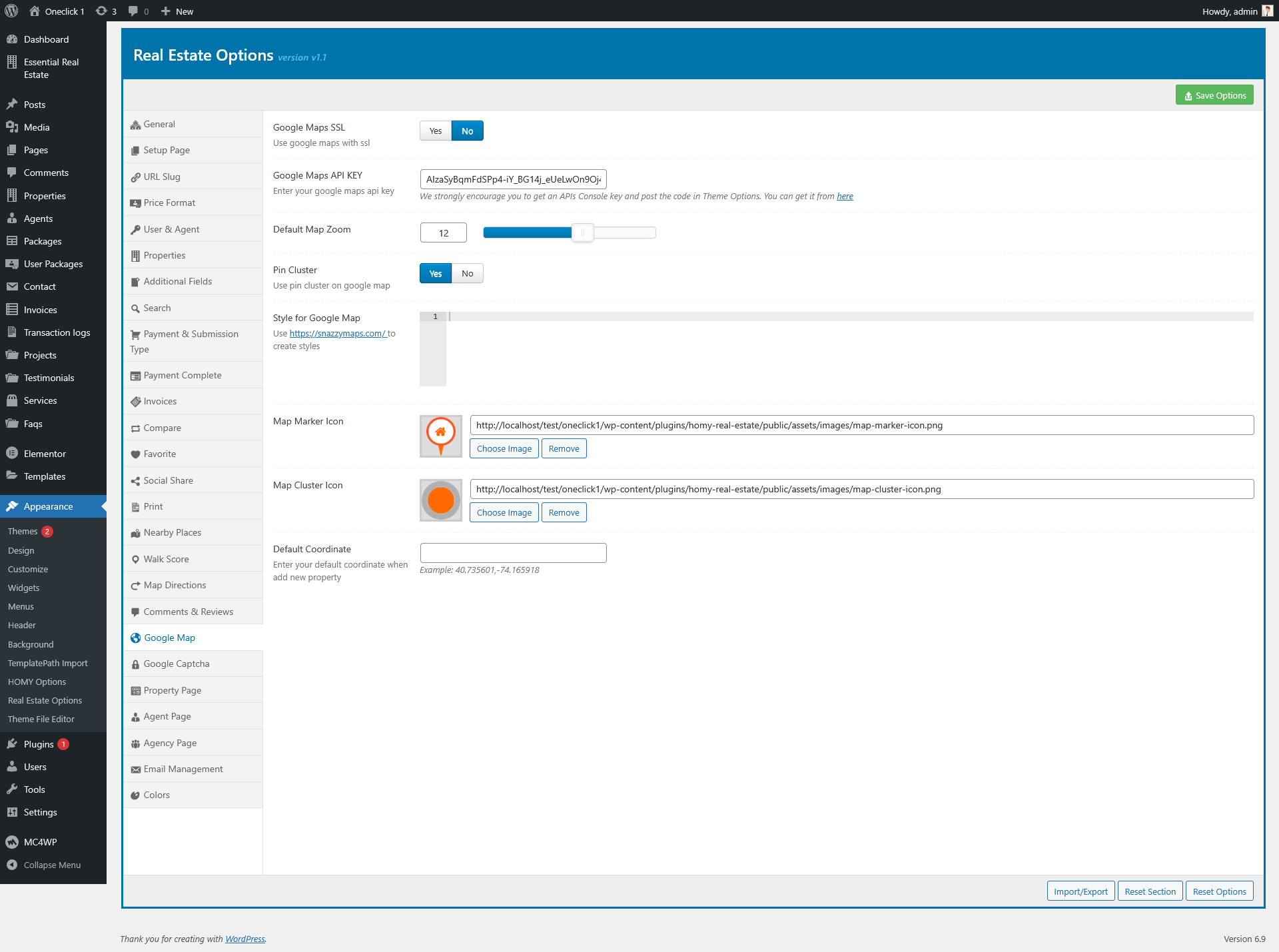Open the Payment & Submission Type section

pos(193,341)
